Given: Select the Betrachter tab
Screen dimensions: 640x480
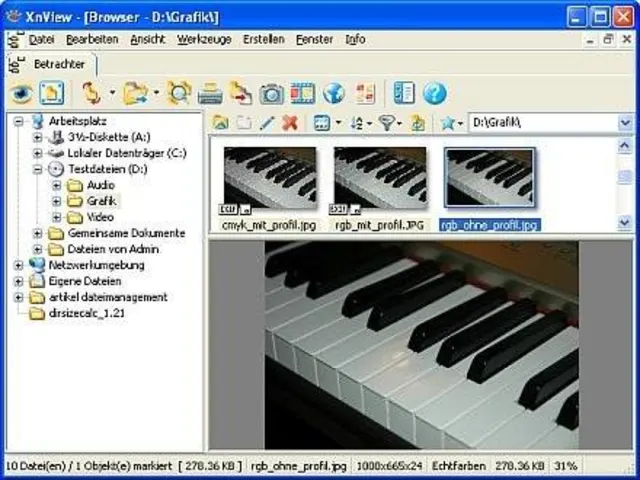Looking at the screenshot, I should [x=51, y=64].
